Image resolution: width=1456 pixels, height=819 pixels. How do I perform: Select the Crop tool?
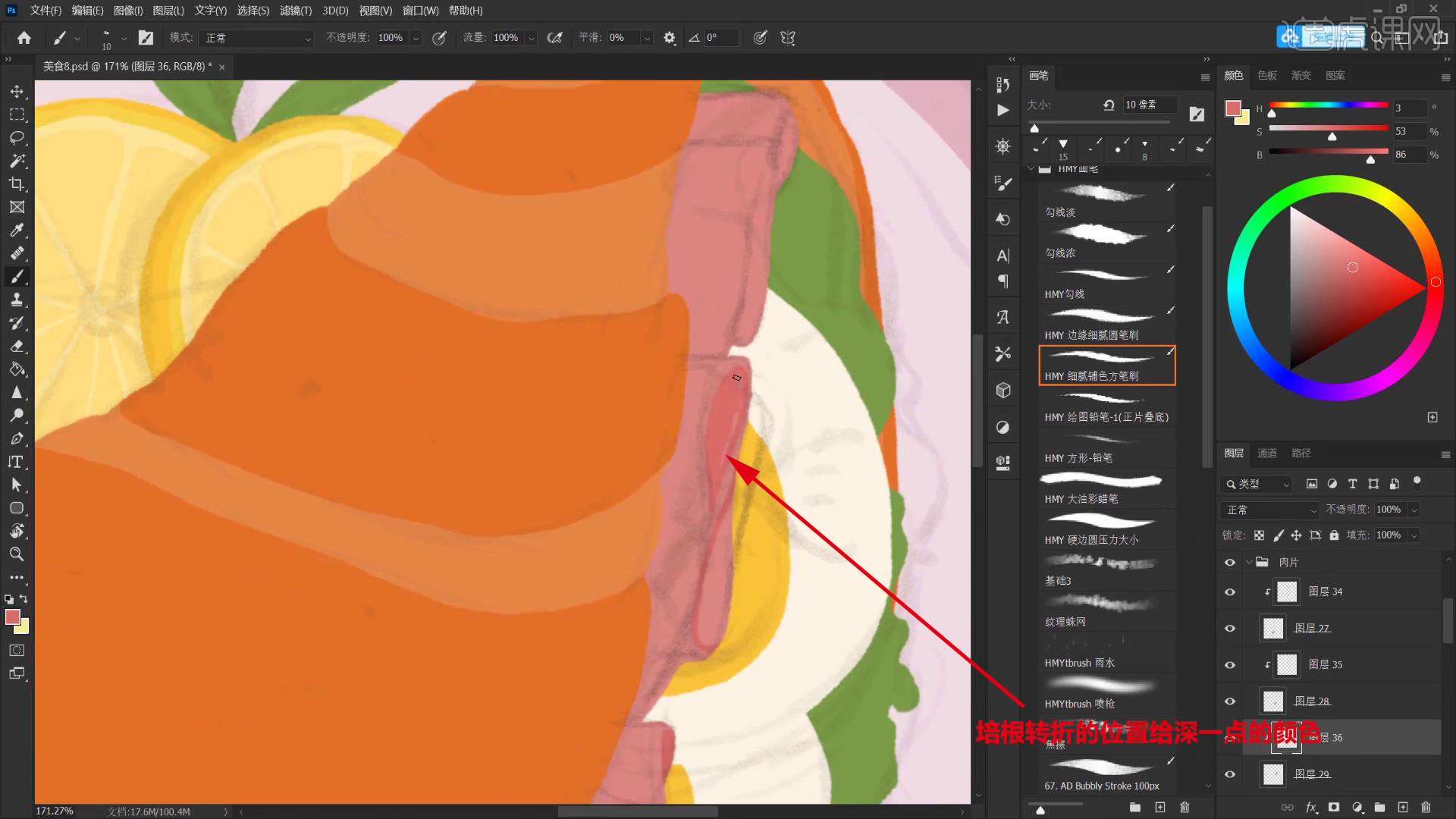[17, 184]
